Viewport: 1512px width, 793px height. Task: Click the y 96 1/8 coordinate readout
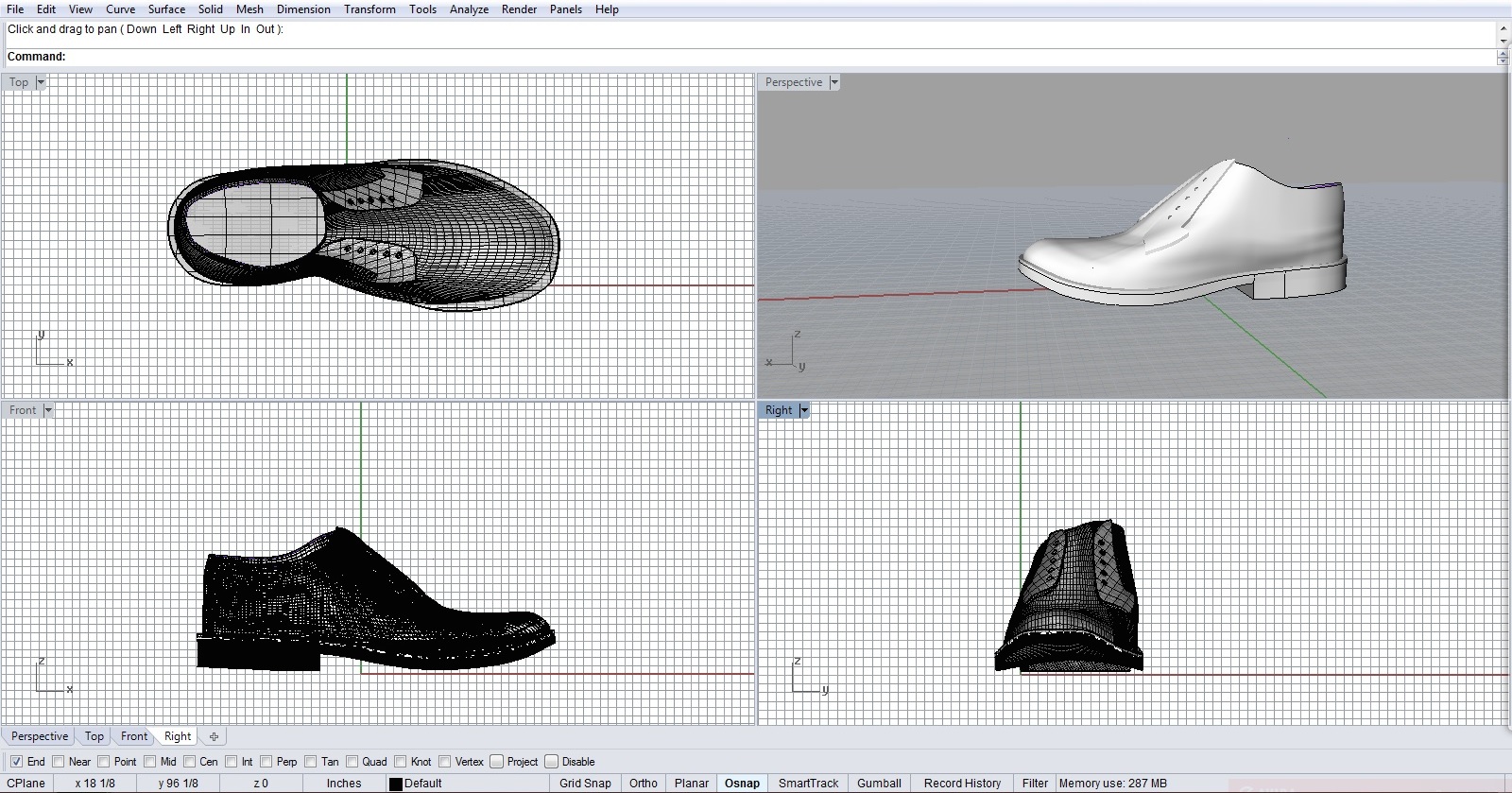pyautogui.click(x=178, y=784)
